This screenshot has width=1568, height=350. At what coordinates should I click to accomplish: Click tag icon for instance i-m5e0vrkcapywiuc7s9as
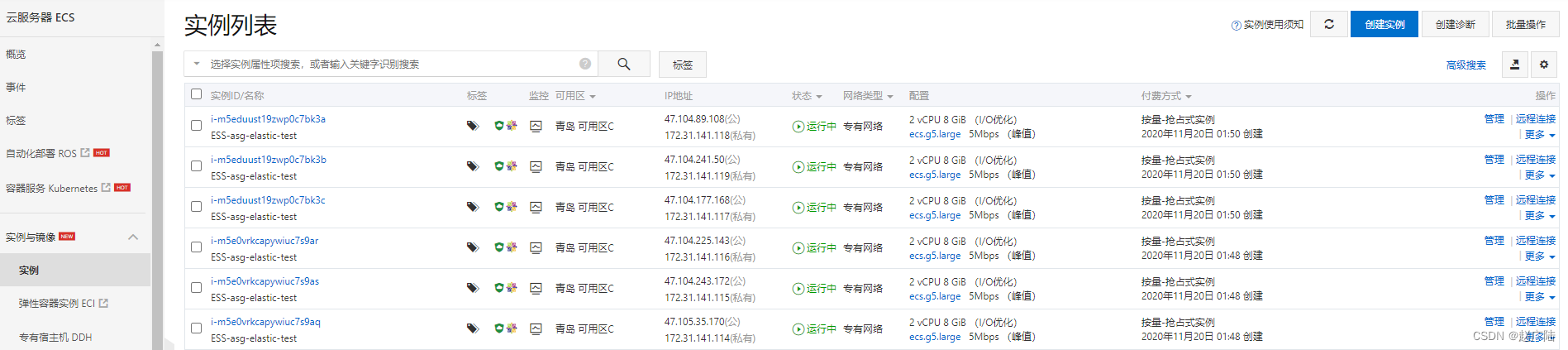[x=473, y=288]
